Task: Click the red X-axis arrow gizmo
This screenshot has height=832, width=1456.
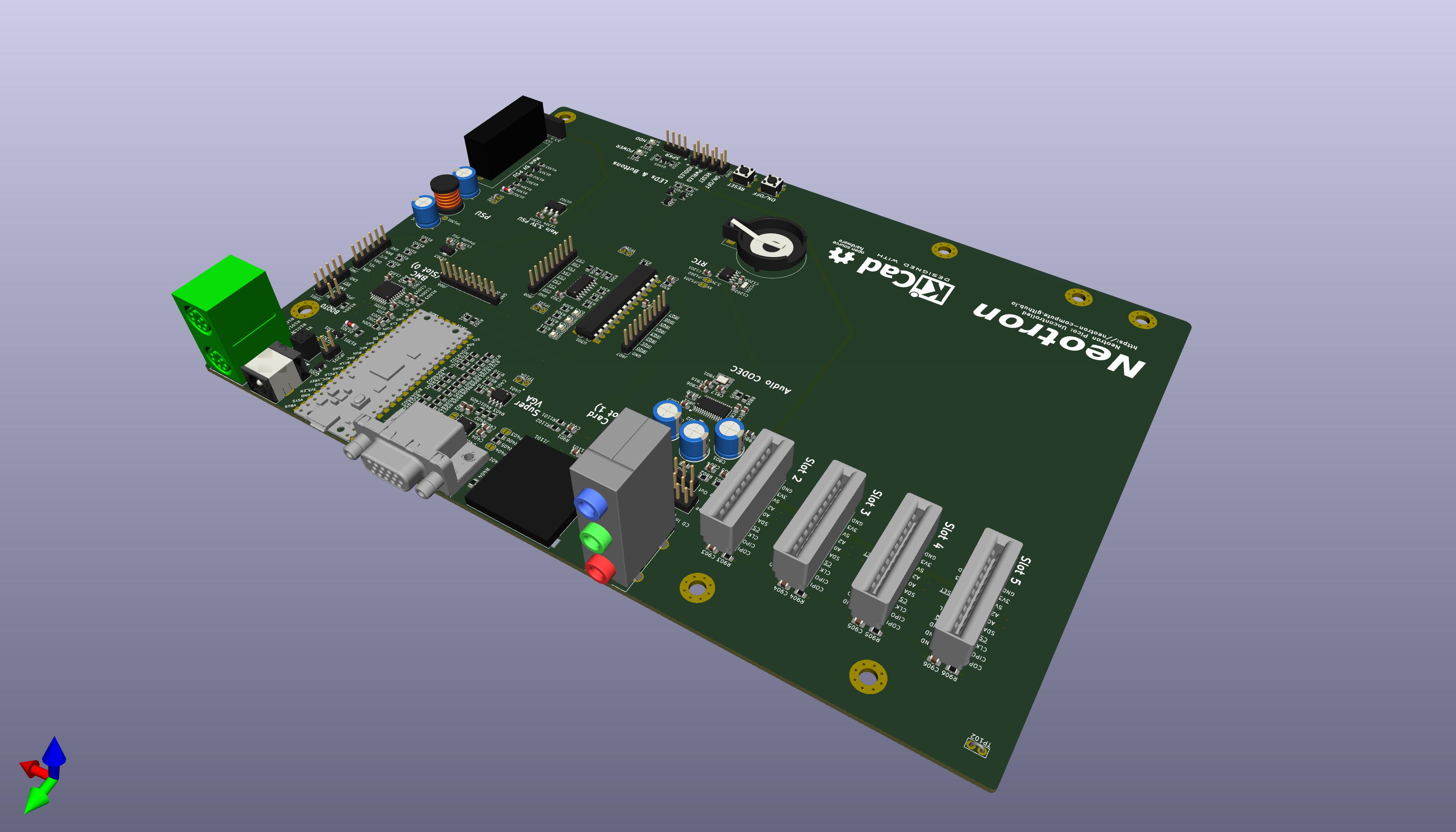Action: [x=30, y=768]
